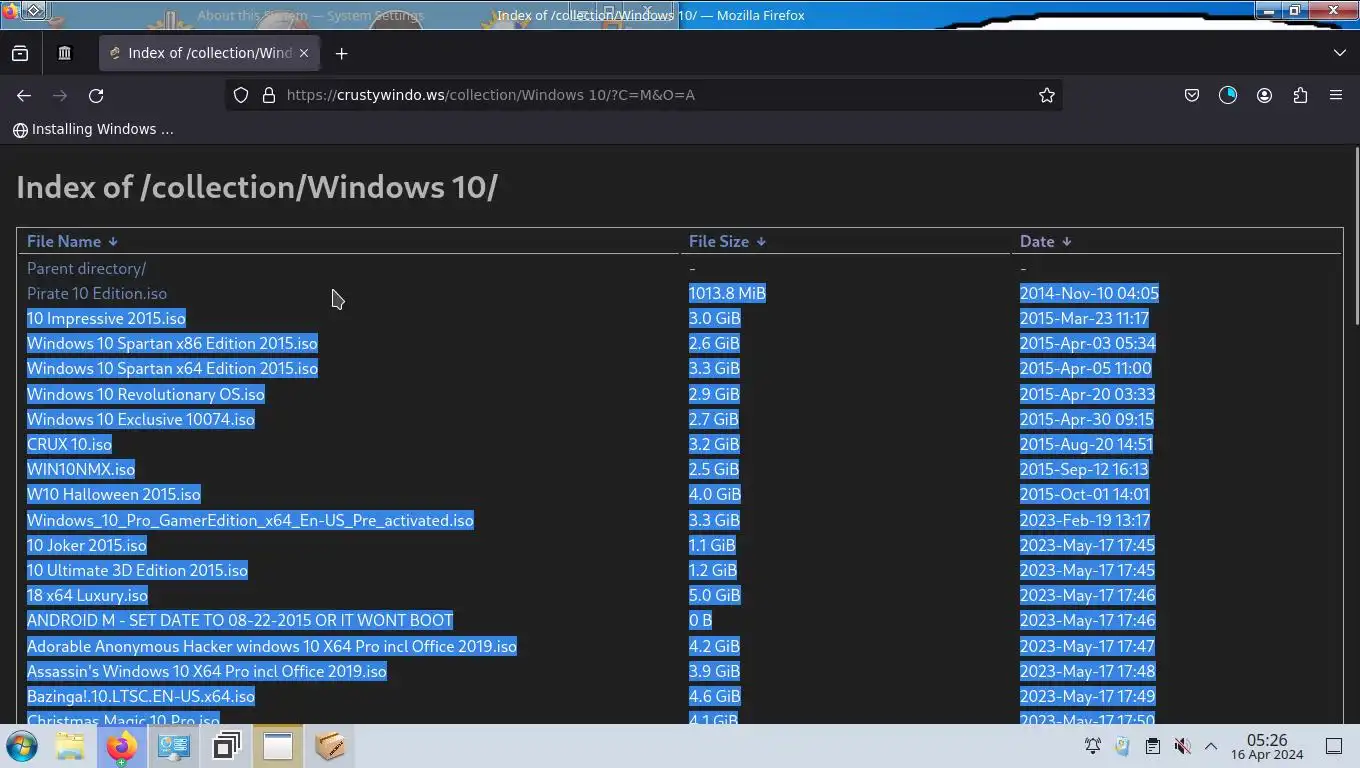Bookmark this page with star icon
The height and width of the screenshot is (768, 1360).
pyautogui.click(x=1047, y=95)
